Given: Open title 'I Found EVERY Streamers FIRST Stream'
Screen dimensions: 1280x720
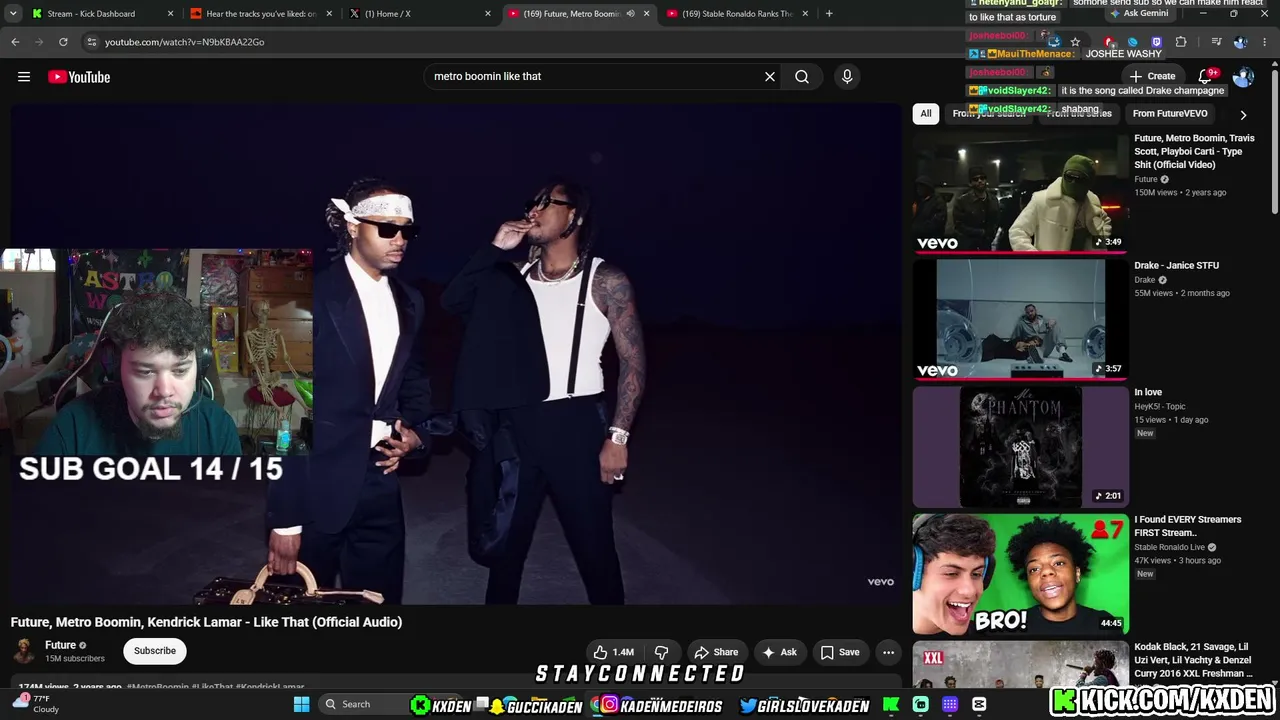Looking at the screenshot, I should coord(1188,526).
